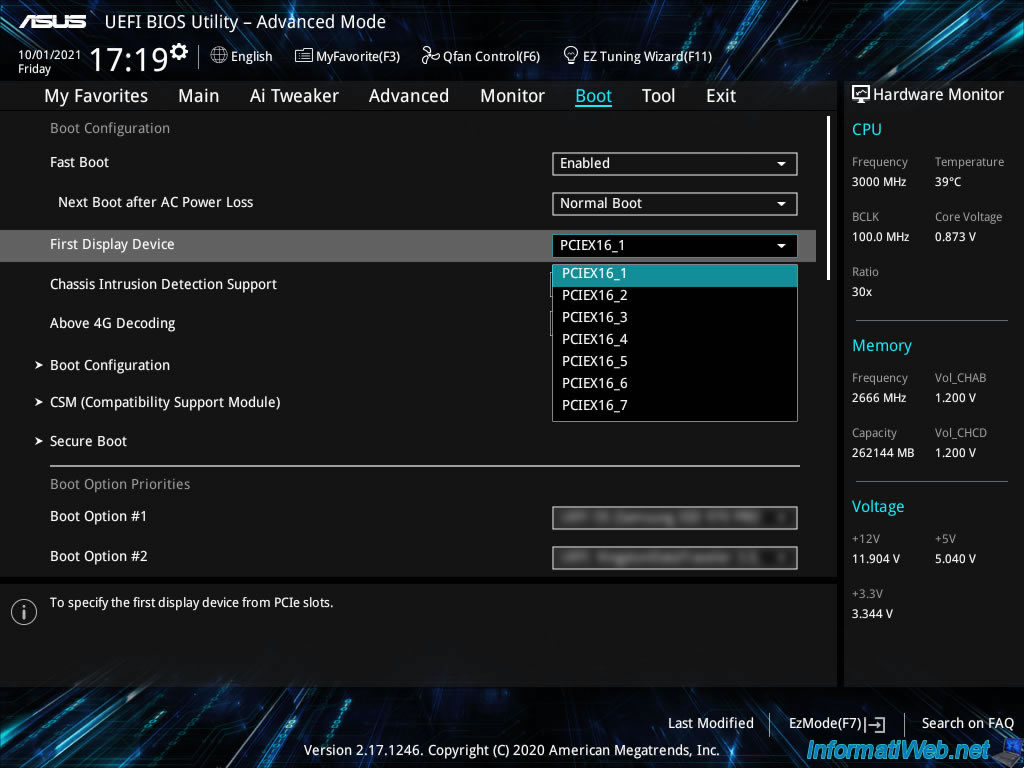Open Next Boot after AC Power Loss dropdown
The height and width of the screenshot is (768, 1024).
(675, 203)
